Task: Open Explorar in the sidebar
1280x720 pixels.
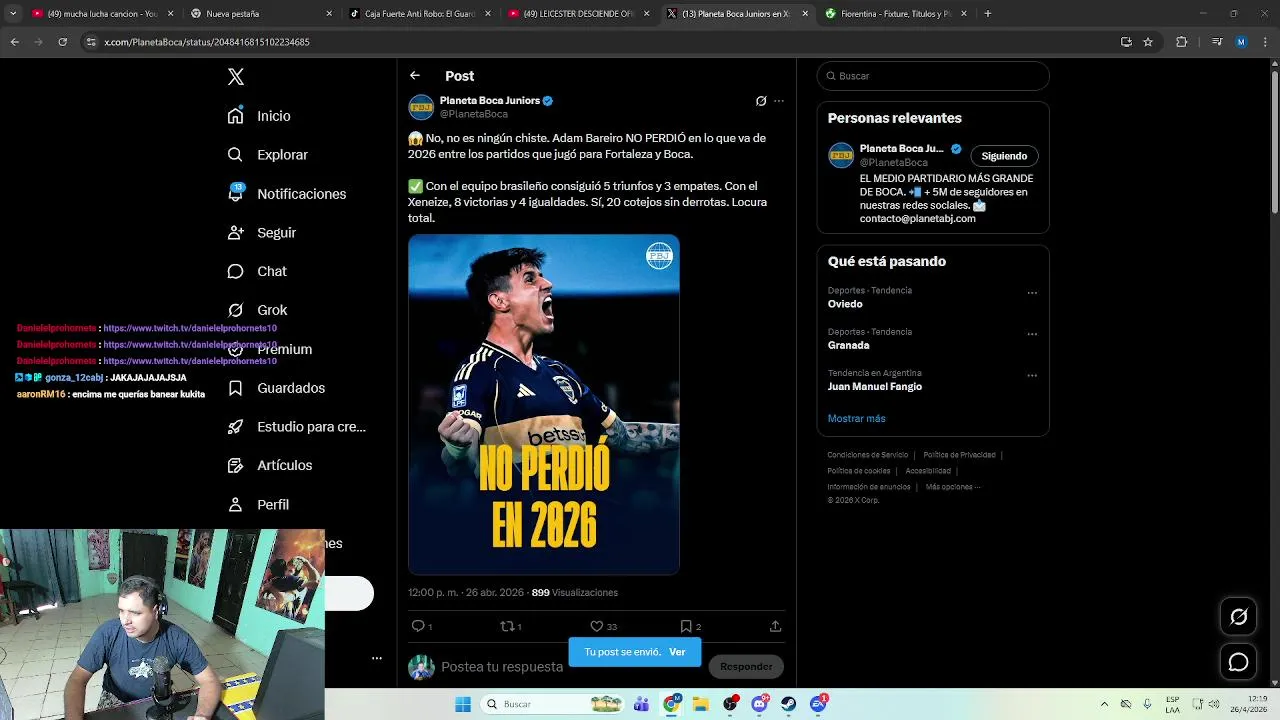Action: (x=267, y=155)
